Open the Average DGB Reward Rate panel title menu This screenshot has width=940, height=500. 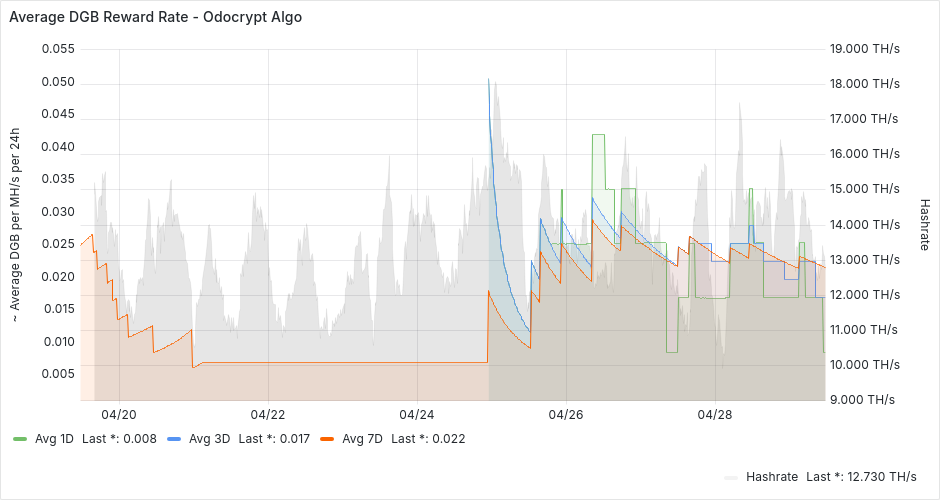click(155, 17)
